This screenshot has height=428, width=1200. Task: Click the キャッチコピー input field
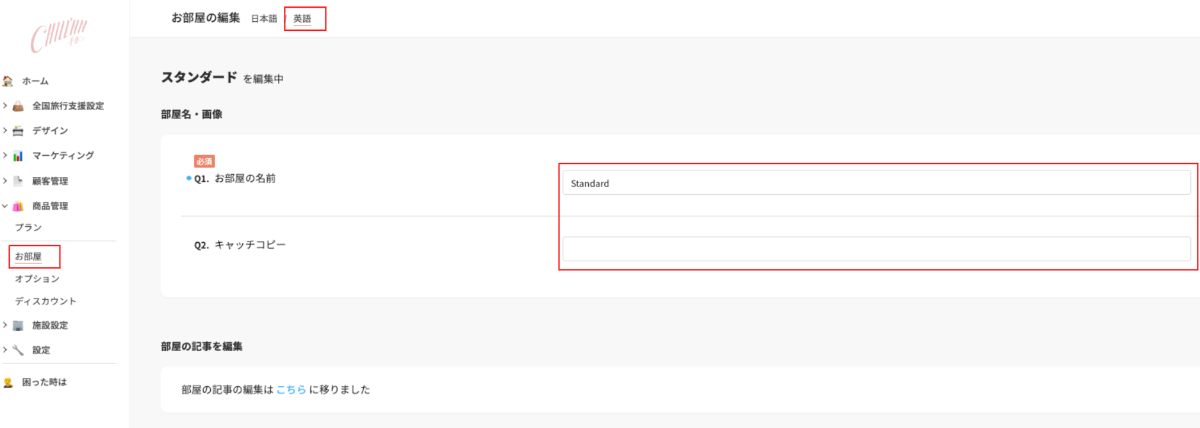coord(876,248)
